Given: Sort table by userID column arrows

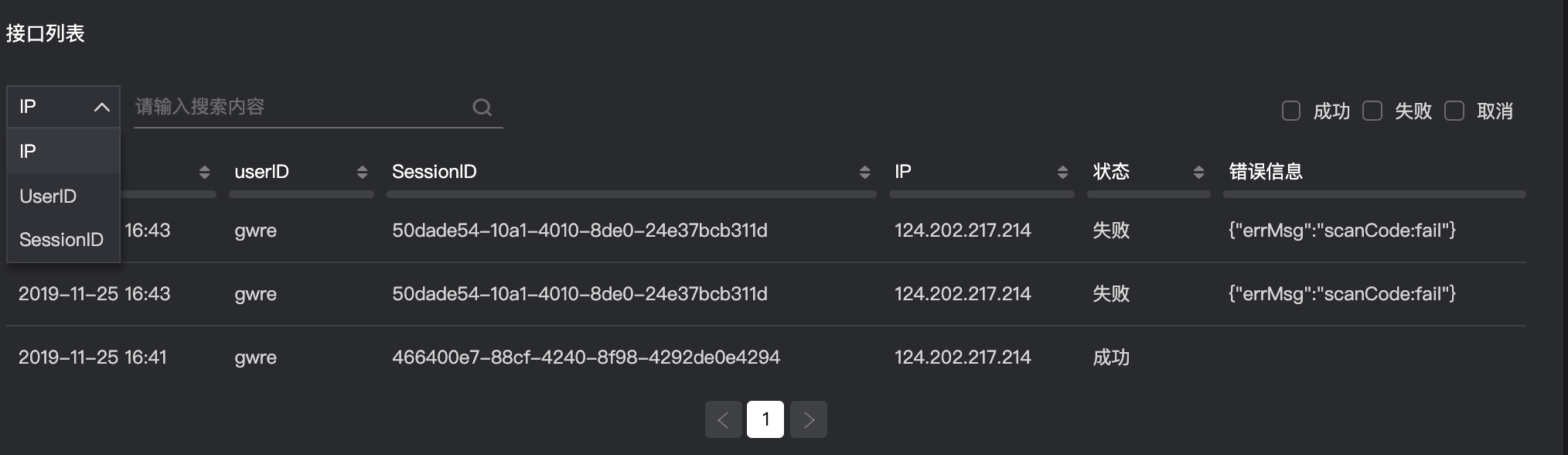Looking at the screenshot, I should coord(362,172).
